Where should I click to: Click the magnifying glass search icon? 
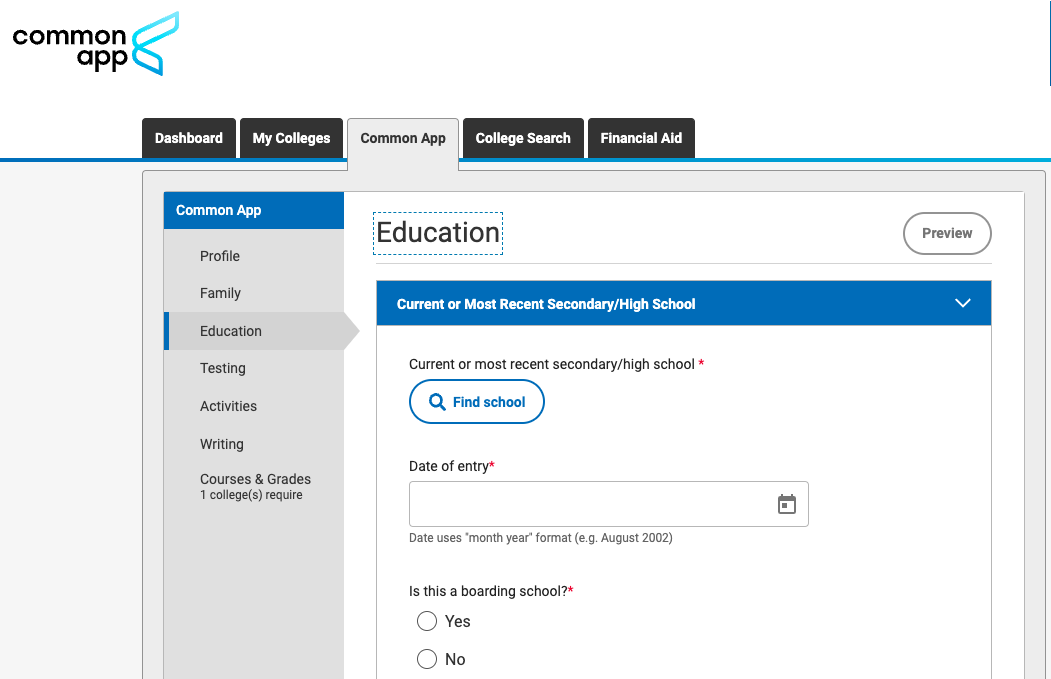tap(437, 402)
